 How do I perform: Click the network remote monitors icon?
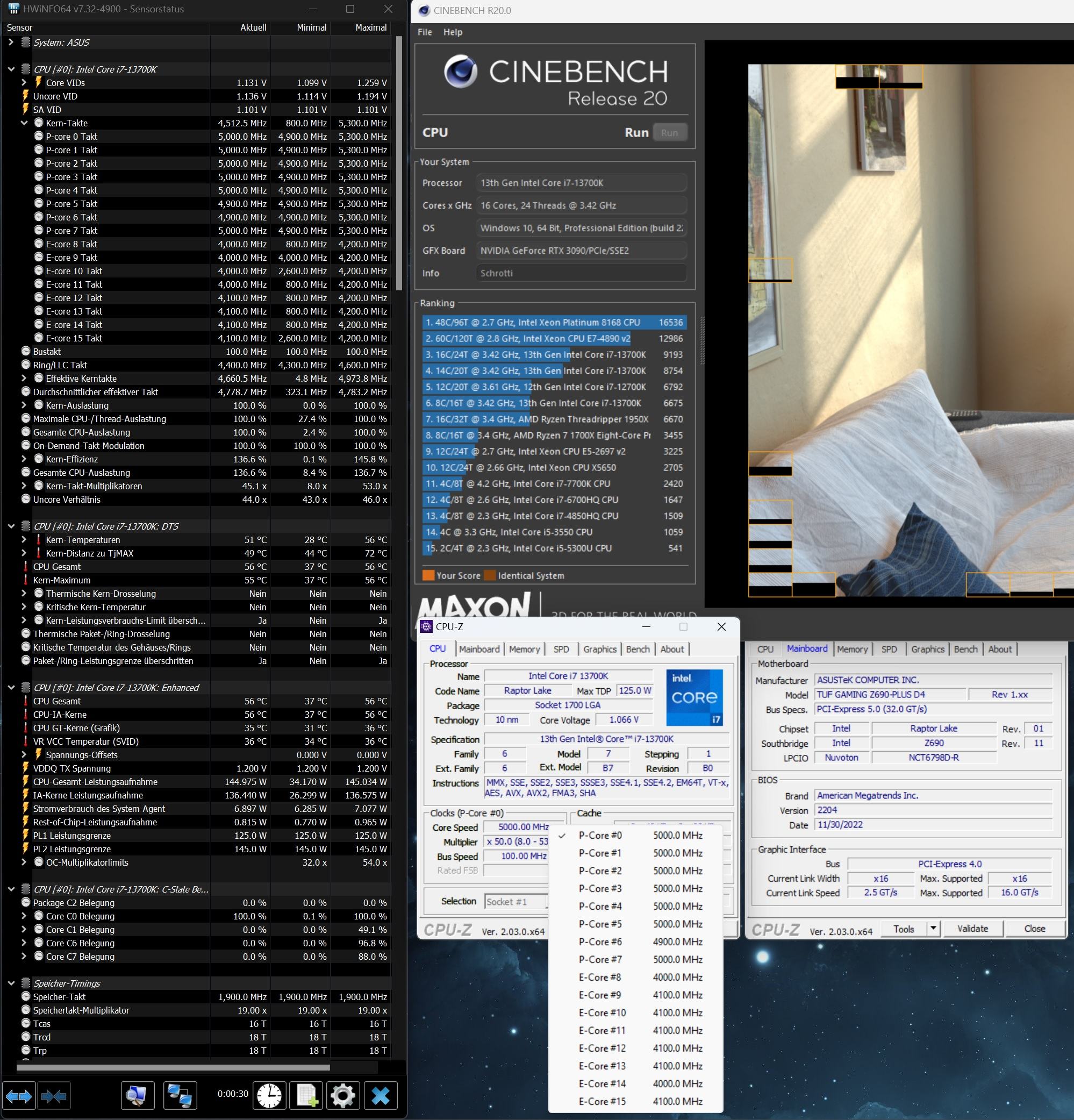tap(180, 1096)
